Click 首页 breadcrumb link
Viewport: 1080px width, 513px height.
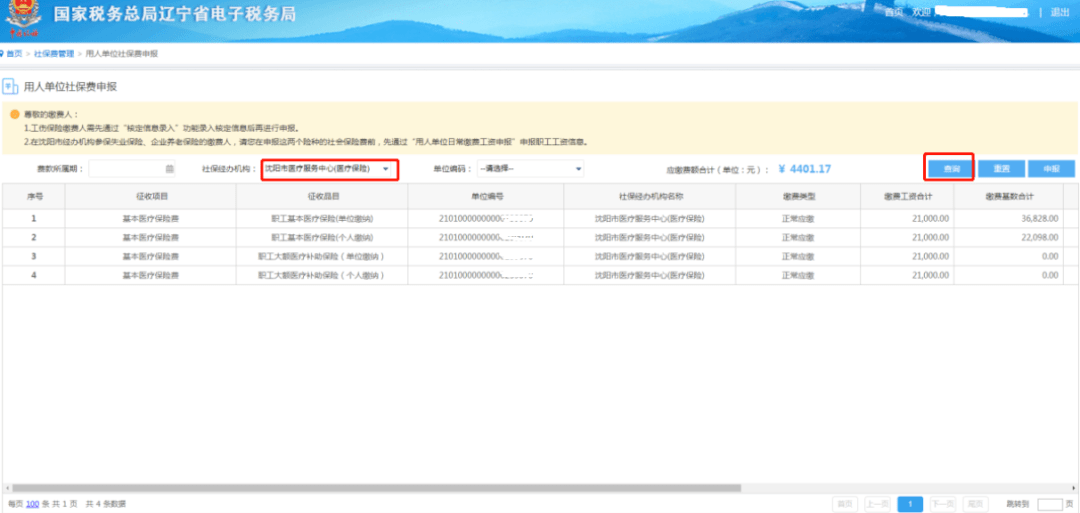[x=14, y=54]
